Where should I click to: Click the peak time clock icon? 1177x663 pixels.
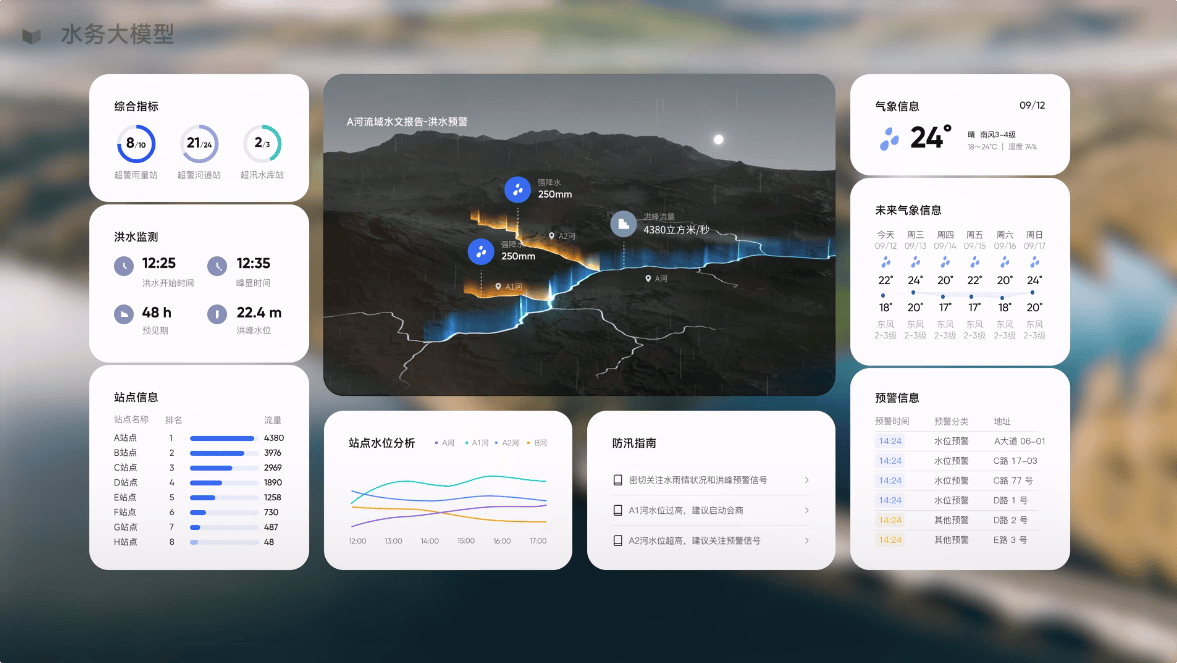[x=217, y=266]
